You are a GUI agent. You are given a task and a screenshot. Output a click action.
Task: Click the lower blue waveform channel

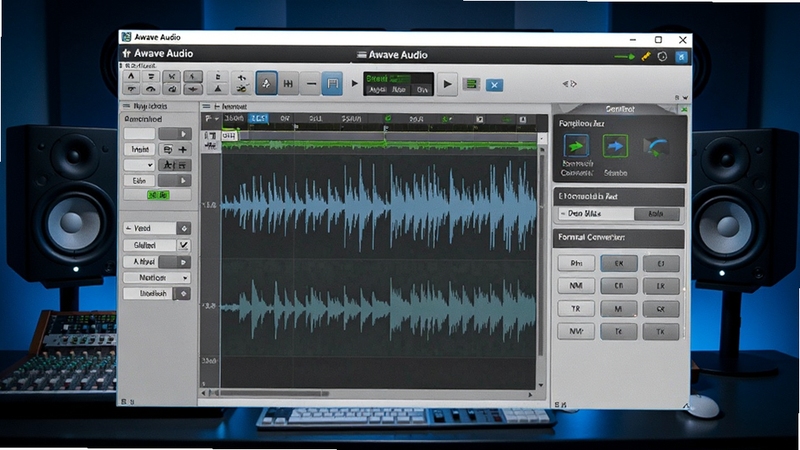[x=379, y=308]
